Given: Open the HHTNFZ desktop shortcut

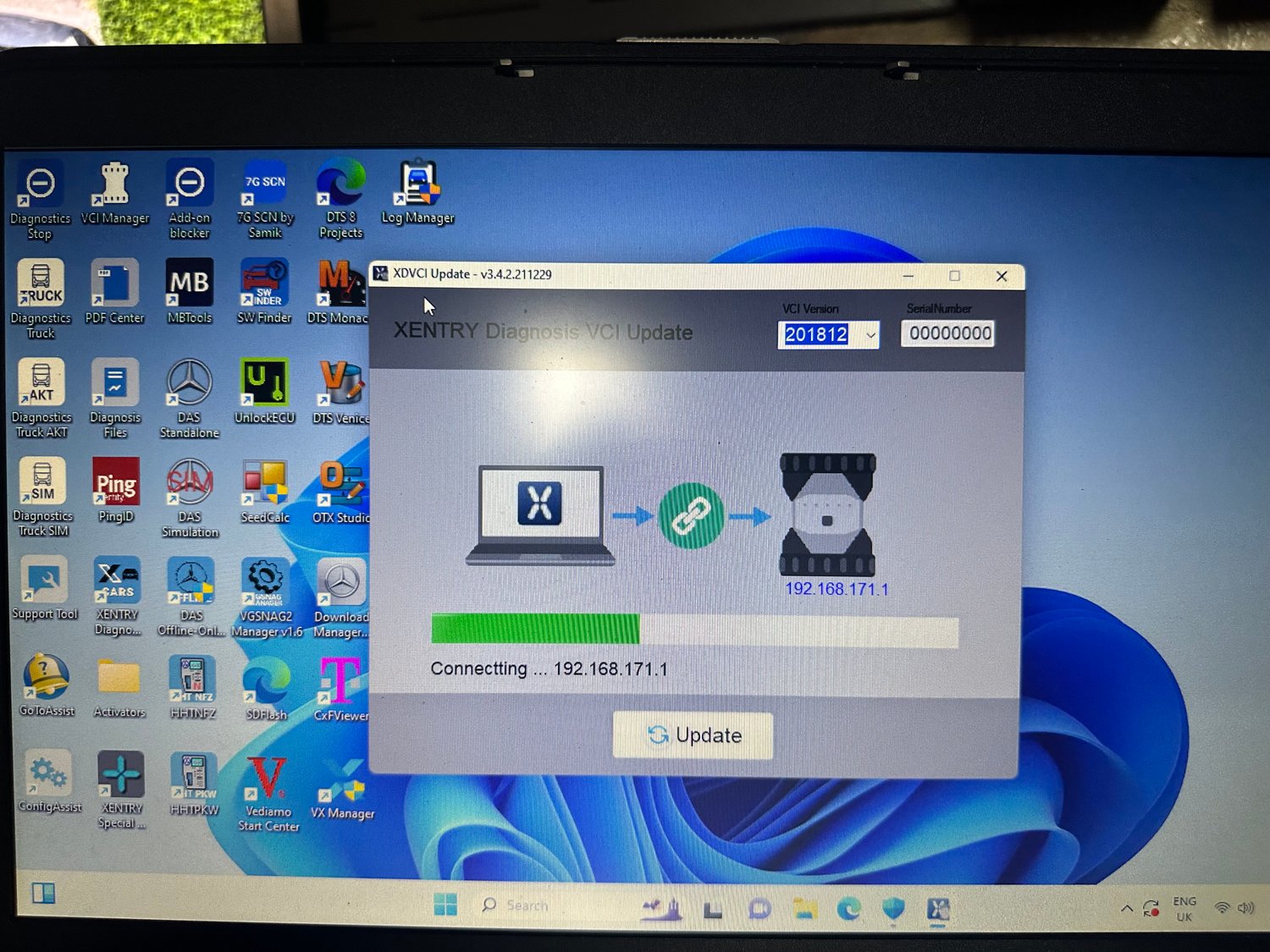Looking at the screenshot, I should (x=193, y=688).
